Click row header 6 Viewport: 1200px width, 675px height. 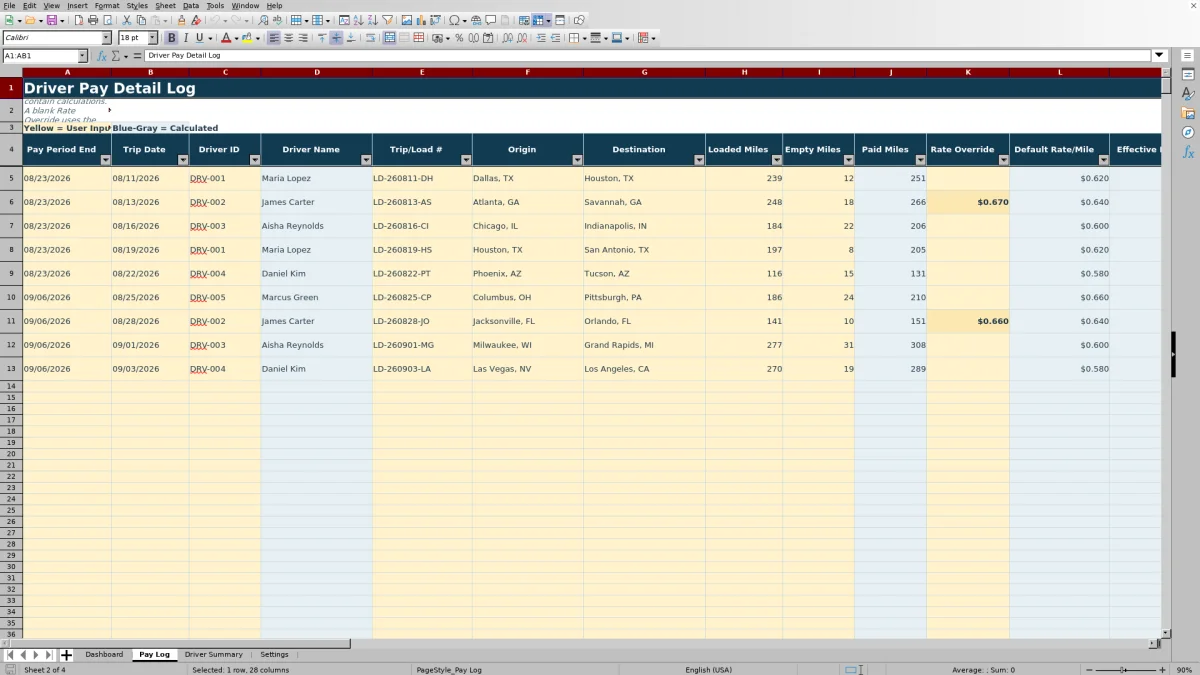11,202
